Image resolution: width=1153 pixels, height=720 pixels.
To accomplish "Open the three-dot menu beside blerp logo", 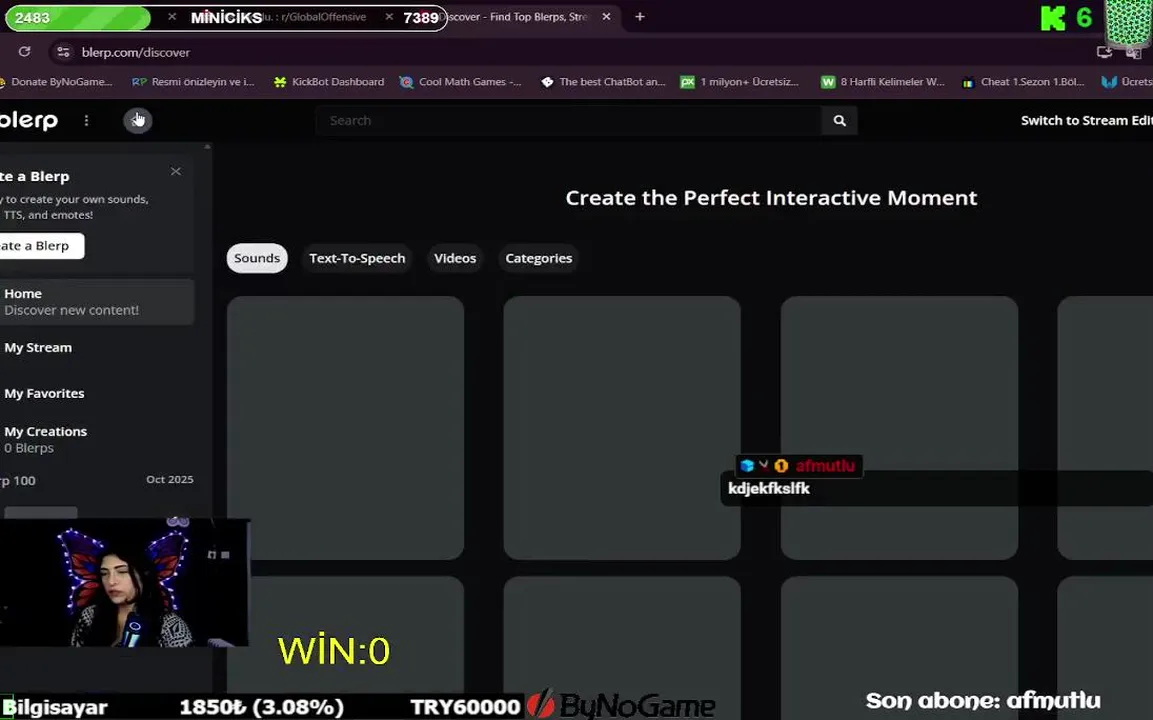I will pos(86,120).
